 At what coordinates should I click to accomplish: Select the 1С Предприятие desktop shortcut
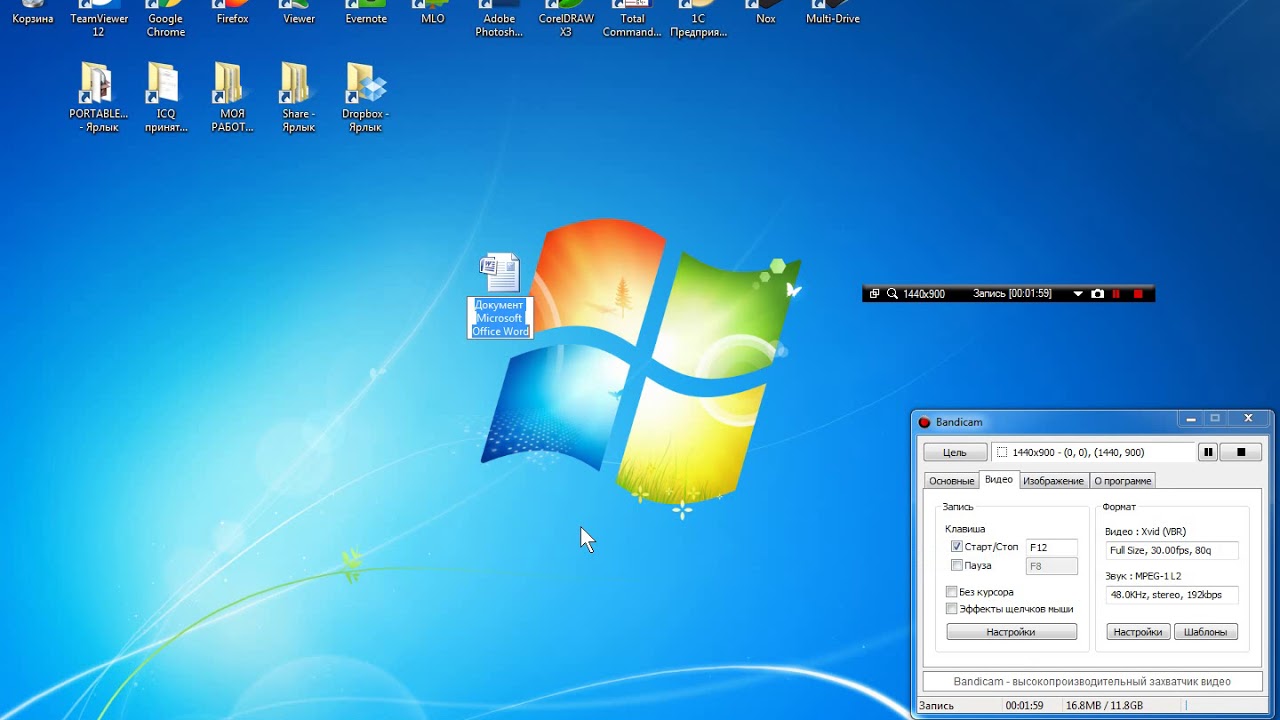(699, 18)
